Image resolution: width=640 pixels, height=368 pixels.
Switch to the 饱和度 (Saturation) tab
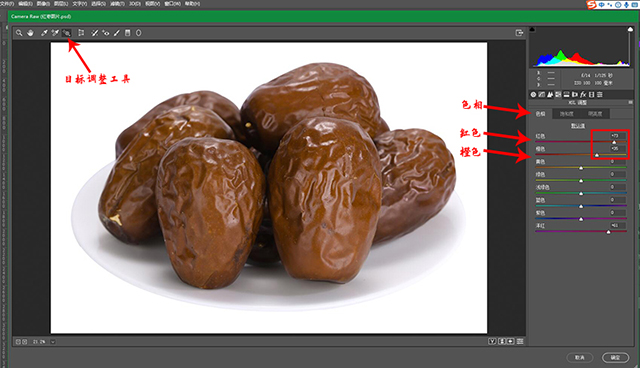(x=567, y=114)
